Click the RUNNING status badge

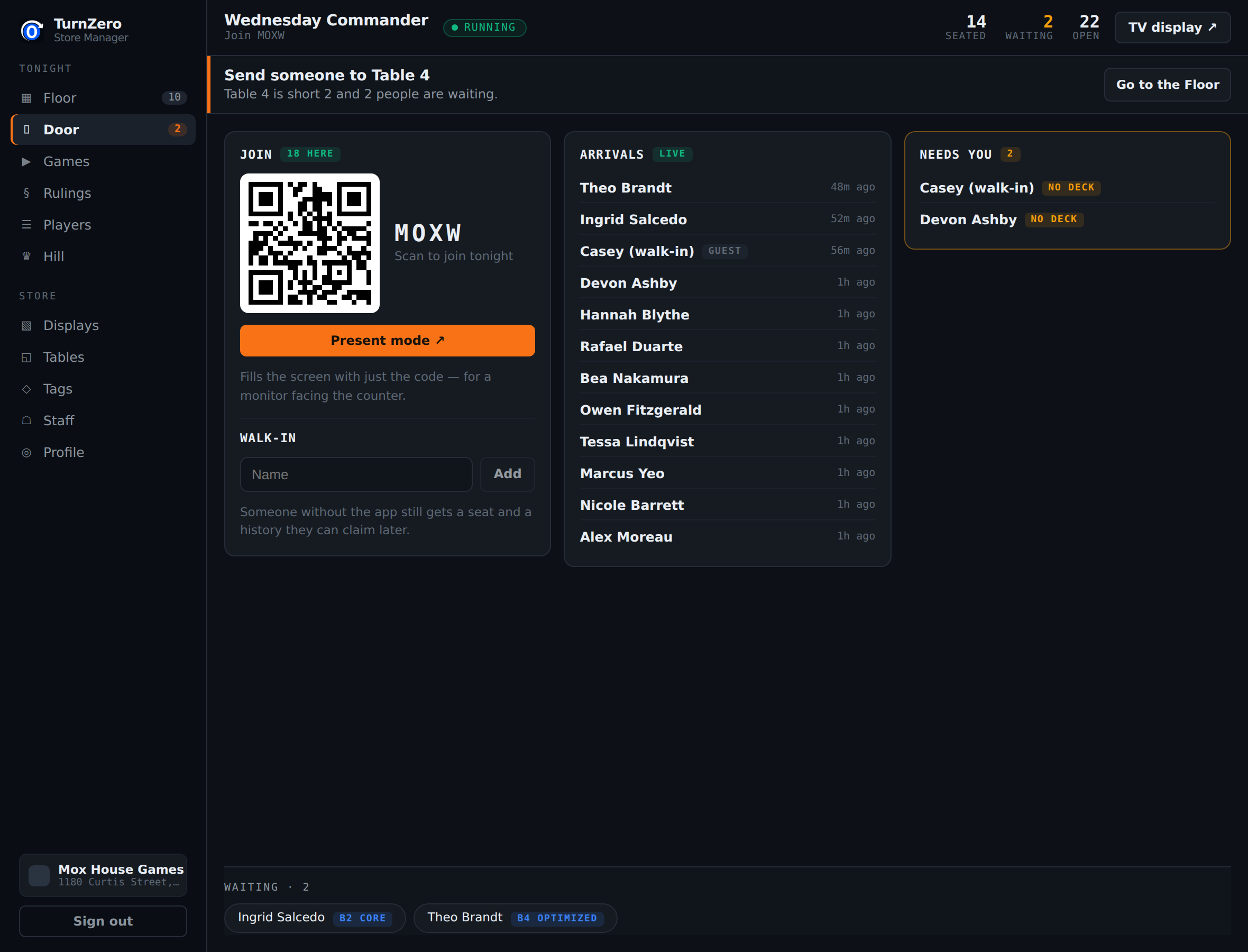(484, 27)
